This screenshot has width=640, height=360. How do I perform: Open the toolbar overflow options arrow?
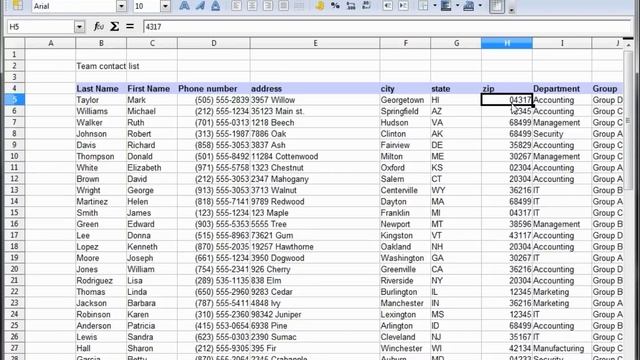click(x=511, y=9)
